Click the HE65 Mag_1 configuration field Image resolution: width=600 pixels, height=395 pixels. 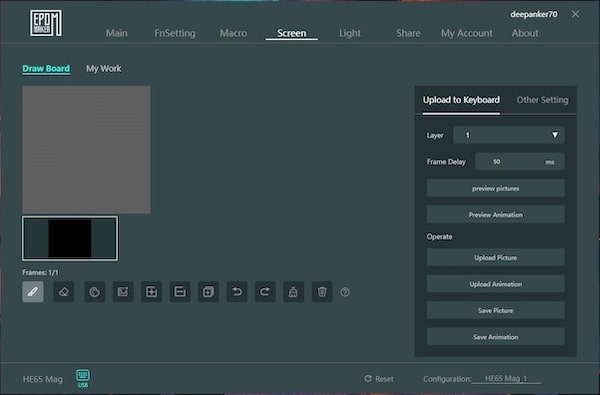(x=506, y=379)
